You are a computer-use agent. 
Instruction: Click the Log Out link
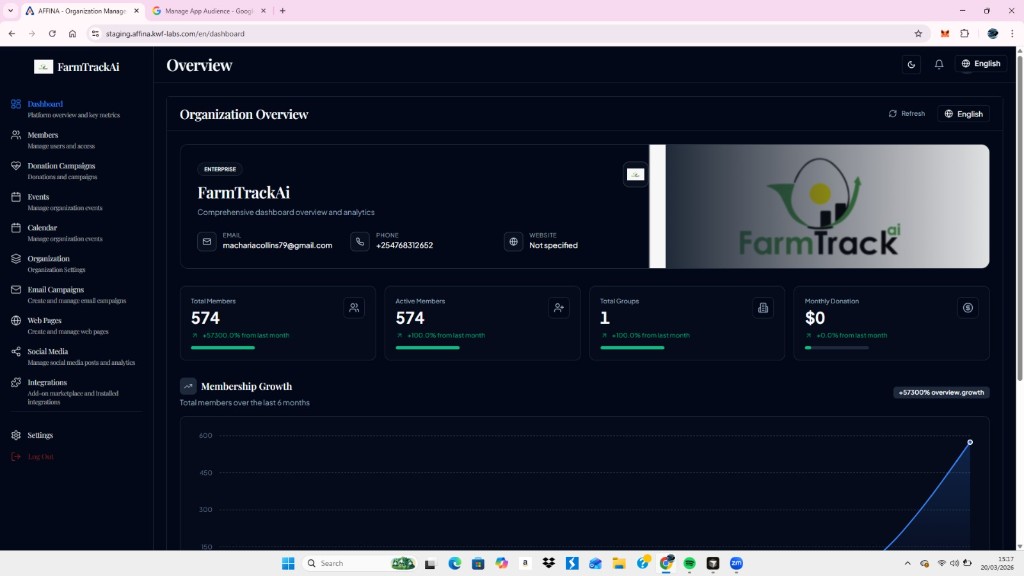(40, 455)
